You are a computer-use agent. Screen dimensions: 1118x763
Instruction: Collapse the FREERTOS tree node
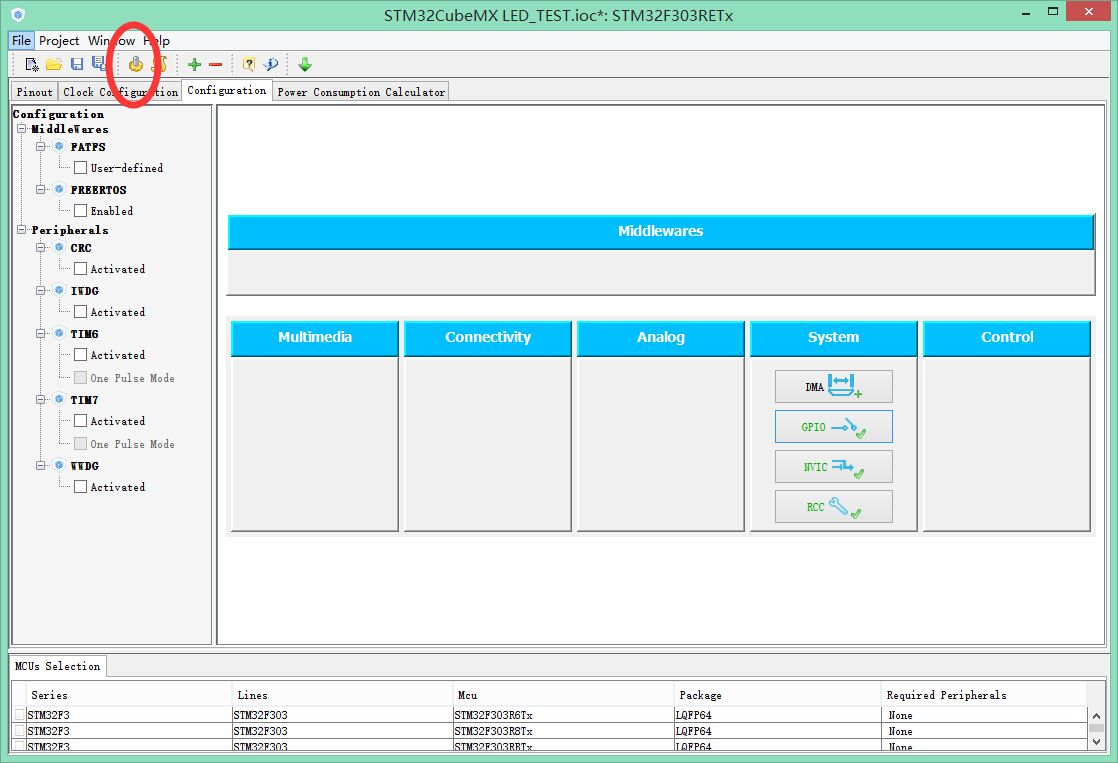click(41, 189)
